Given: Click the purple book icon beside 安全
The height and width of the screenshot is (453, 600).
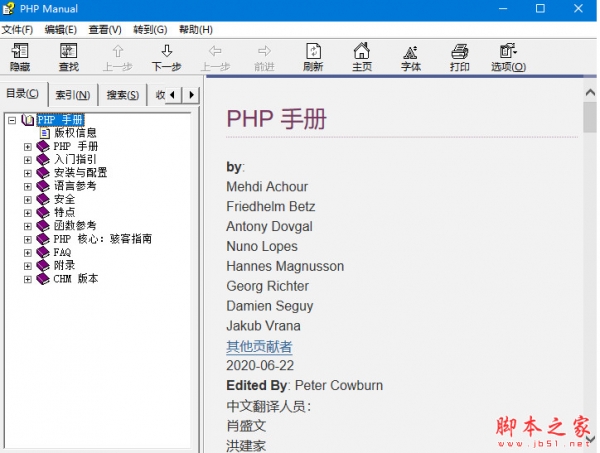Looking at the screenshot, I should coord(43,199).
